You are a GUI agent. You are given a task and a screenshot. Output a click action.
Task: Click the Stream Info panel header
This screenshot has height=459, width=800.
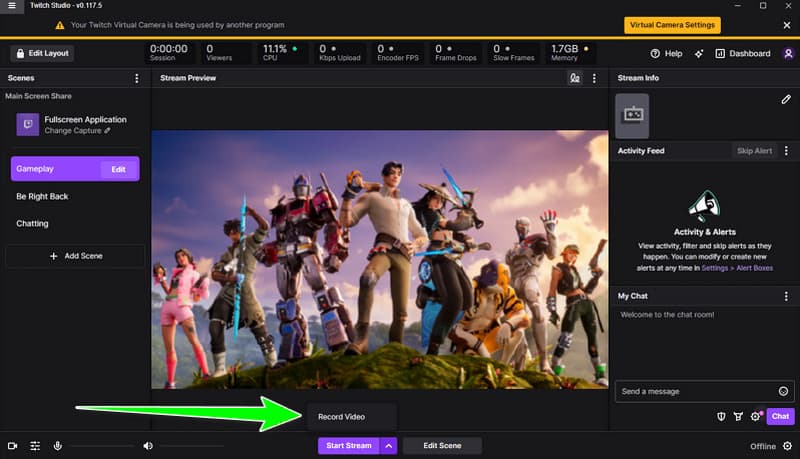[x=638, y=78]
